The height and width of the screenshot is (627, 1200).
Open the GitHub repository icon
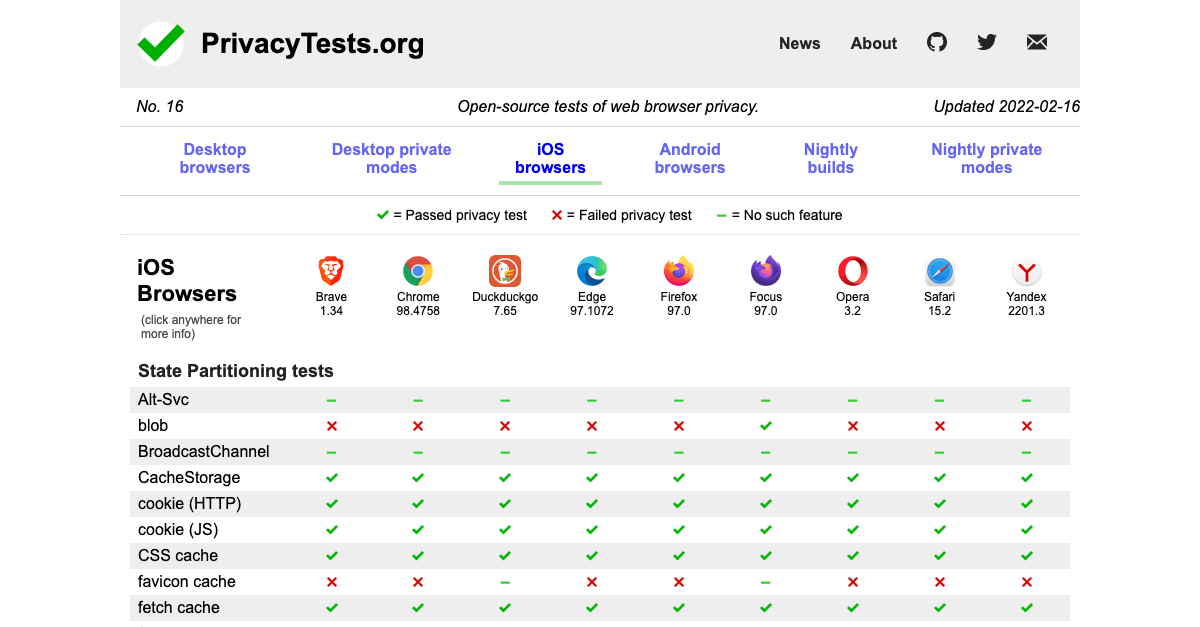tap(936, 42)
